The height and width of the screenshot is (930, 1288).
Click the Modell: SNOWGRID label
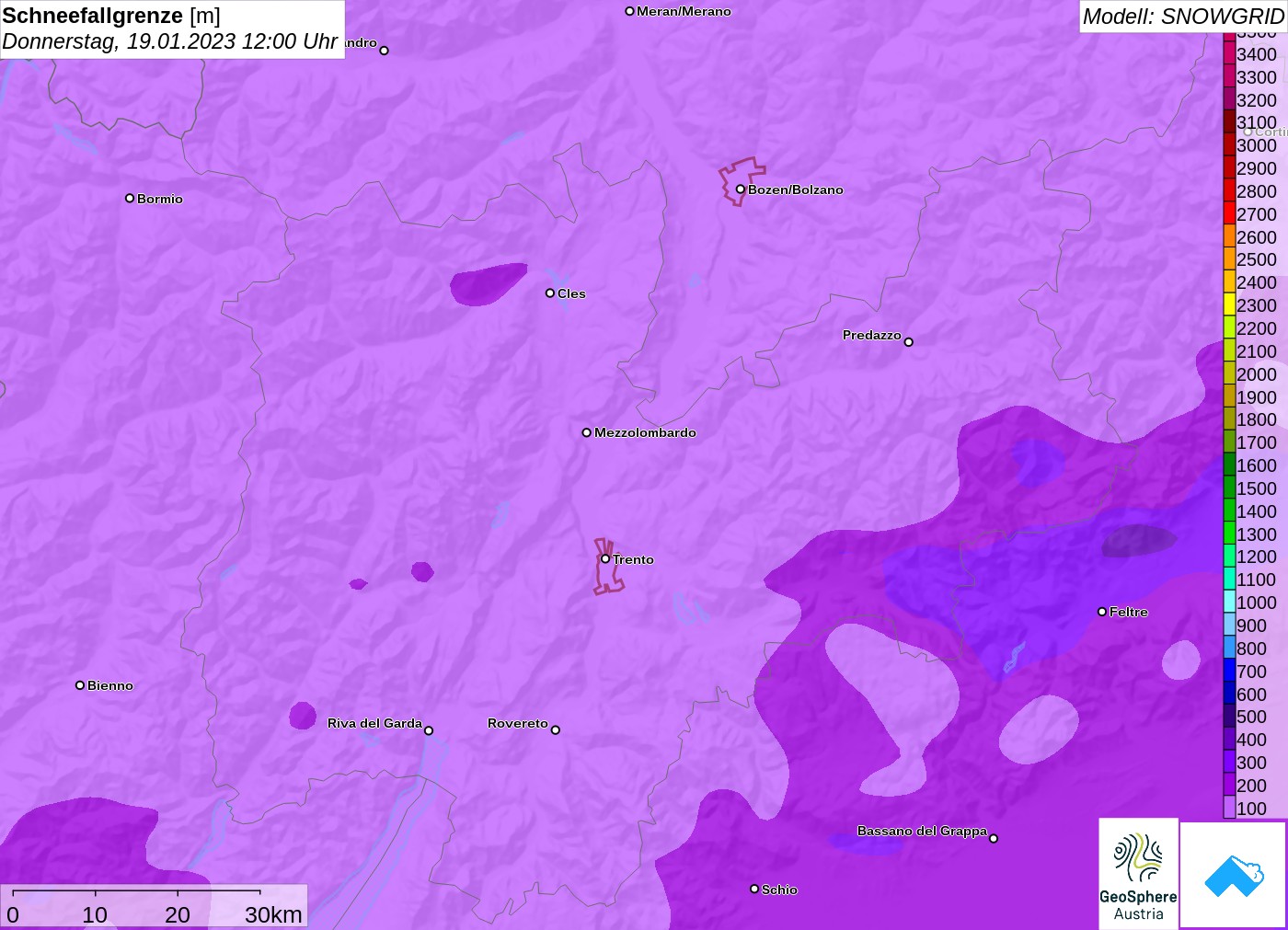click(1183, 17)
